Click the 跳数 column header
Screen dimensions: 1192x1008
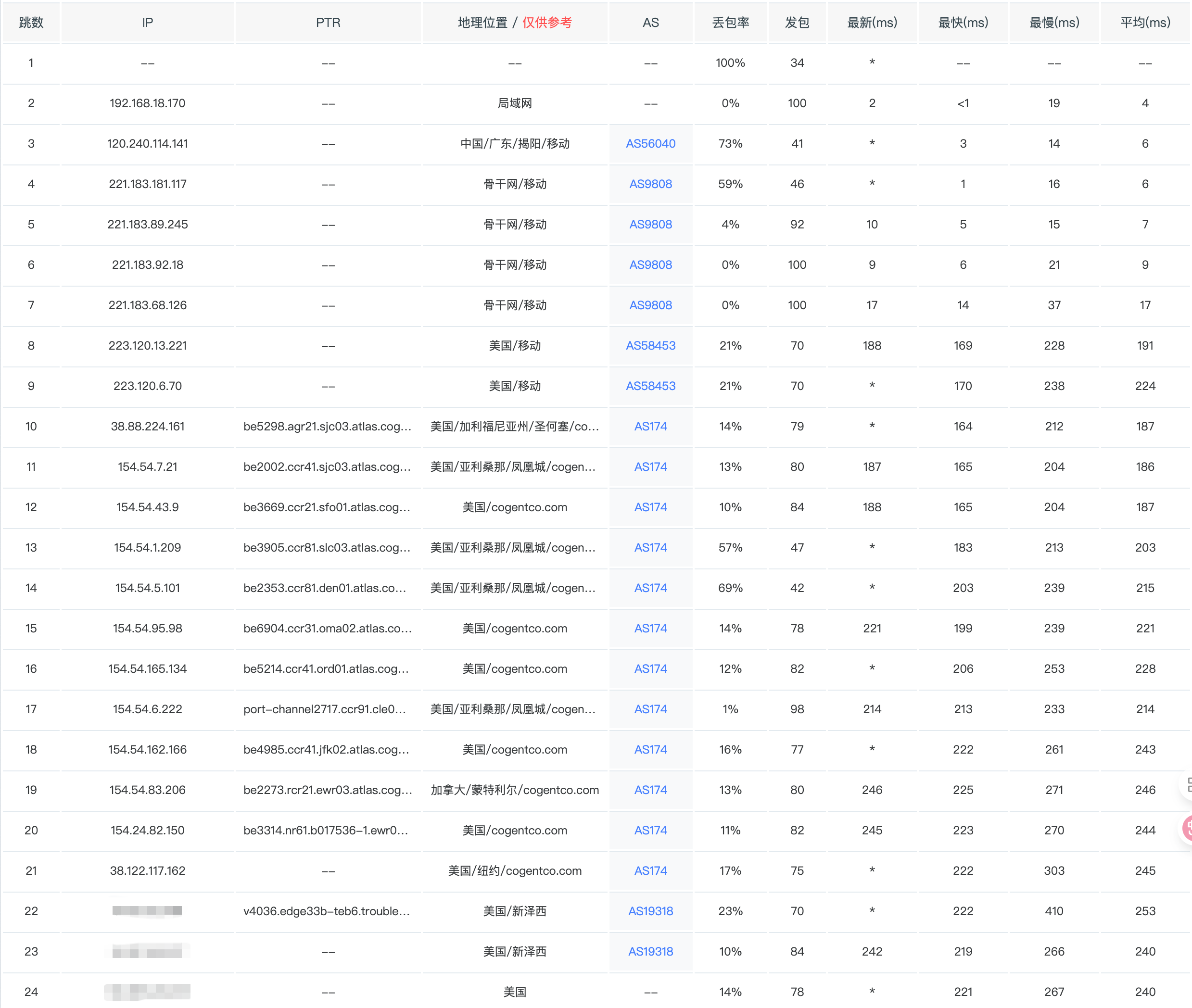pyautogui.click(x=31, y=23)
